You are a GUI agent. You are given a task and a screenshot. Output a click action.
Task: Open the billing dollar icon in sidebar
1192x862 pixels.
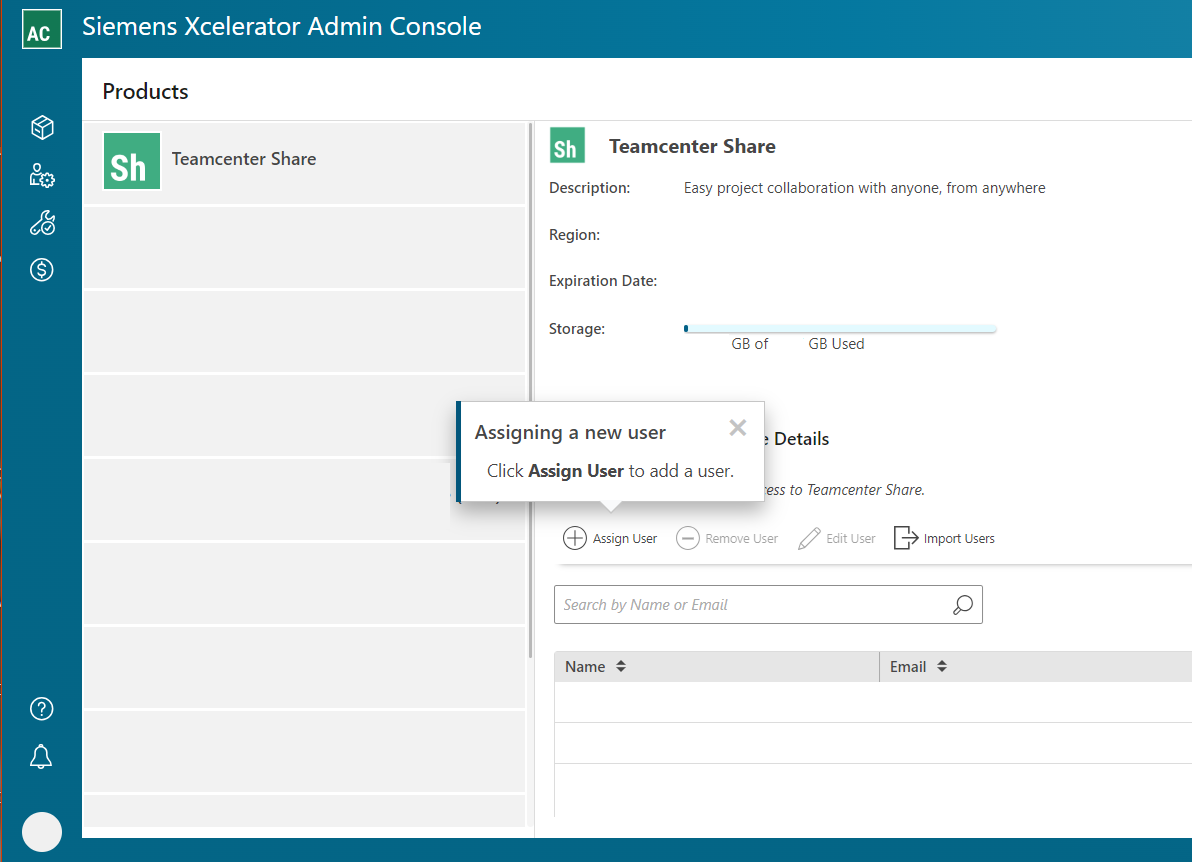point(41,269)
